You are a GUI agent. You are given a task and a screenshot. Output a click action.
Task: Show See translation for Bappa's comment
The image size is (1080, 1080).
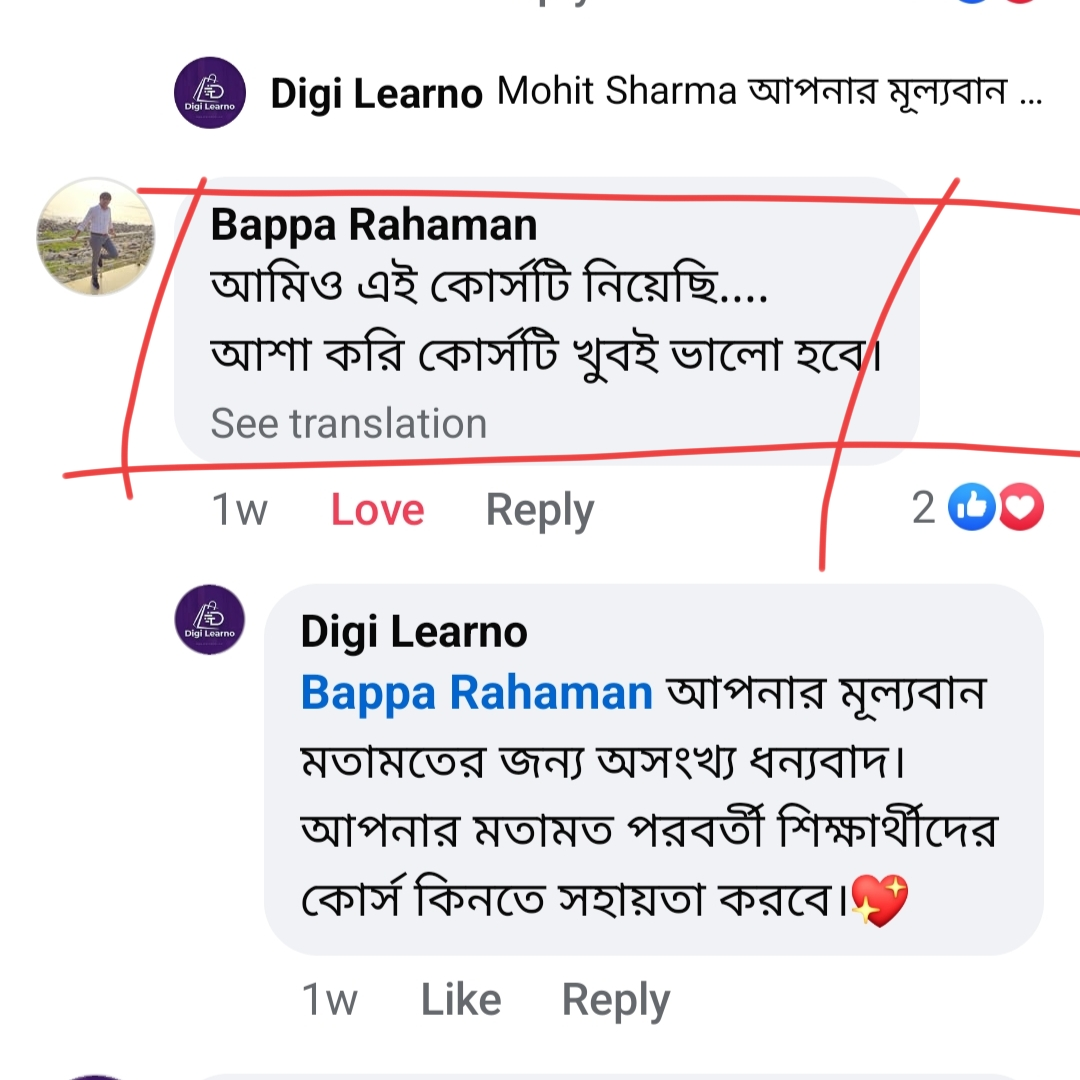pyautogui.click(x=349, y=423)
